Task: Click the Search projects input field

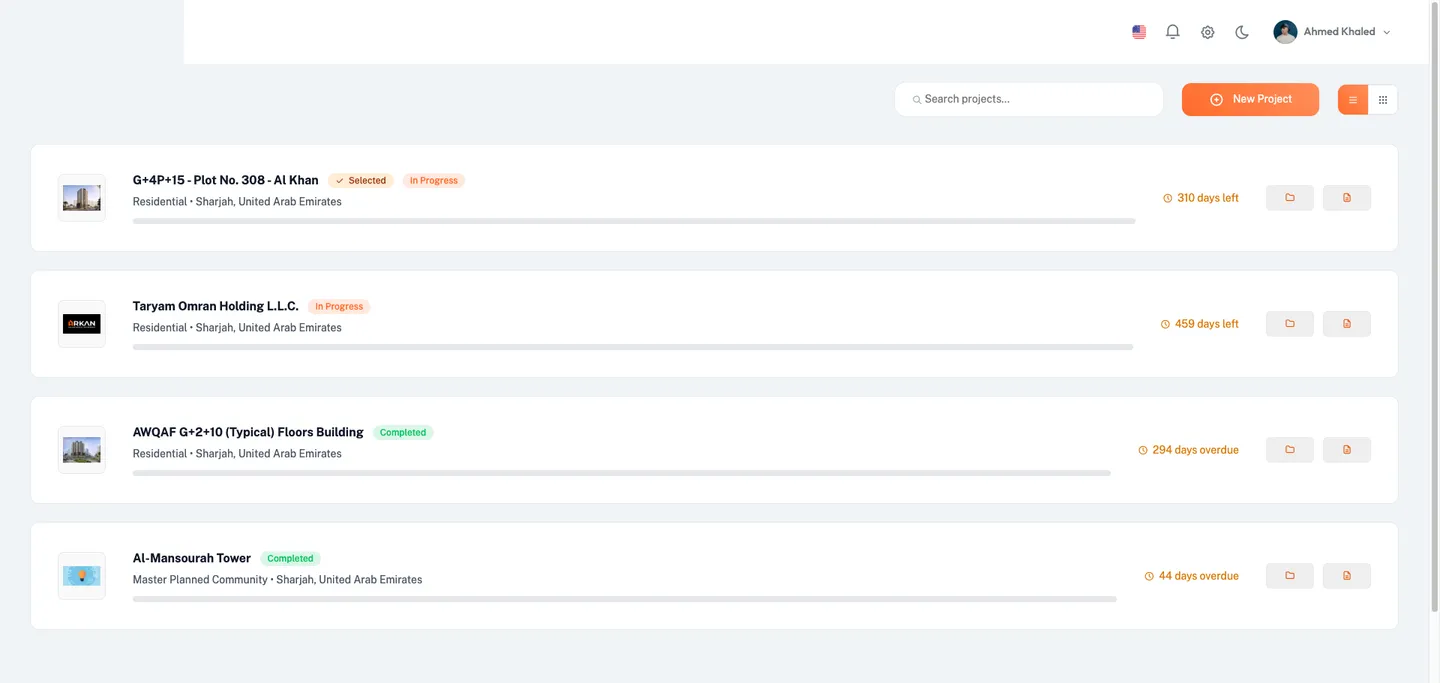Action: [1028, 99]
